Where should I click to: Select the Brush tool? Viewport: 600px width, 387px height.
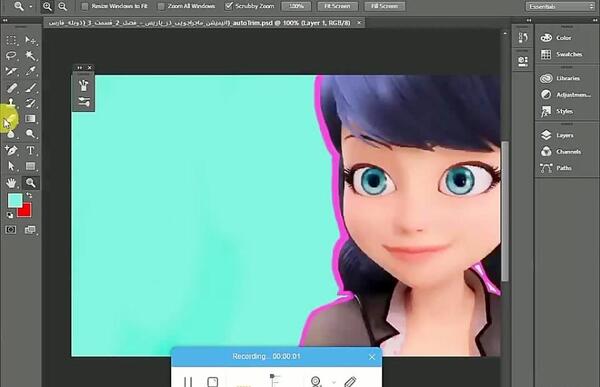(x=30, y=88)
